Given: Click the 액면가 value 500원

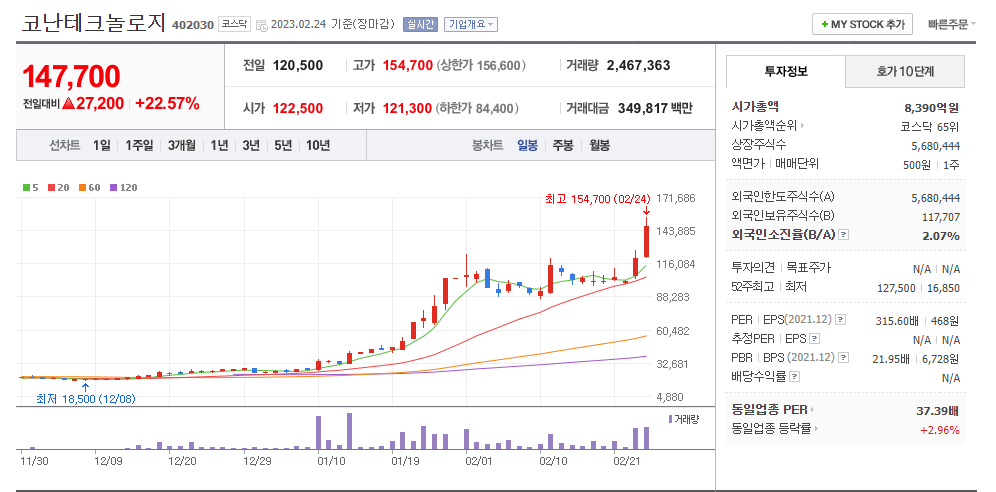Looking at the screenshot, I should click(x=919, y=164).
